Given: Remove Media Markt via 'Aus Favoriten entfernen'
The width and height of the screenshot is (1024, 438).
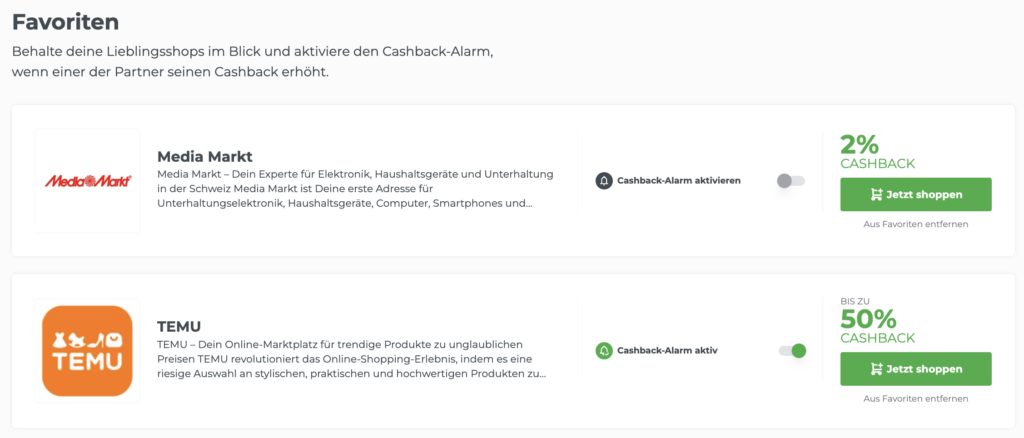Looking at the screenshot, I should pos(916,224).
